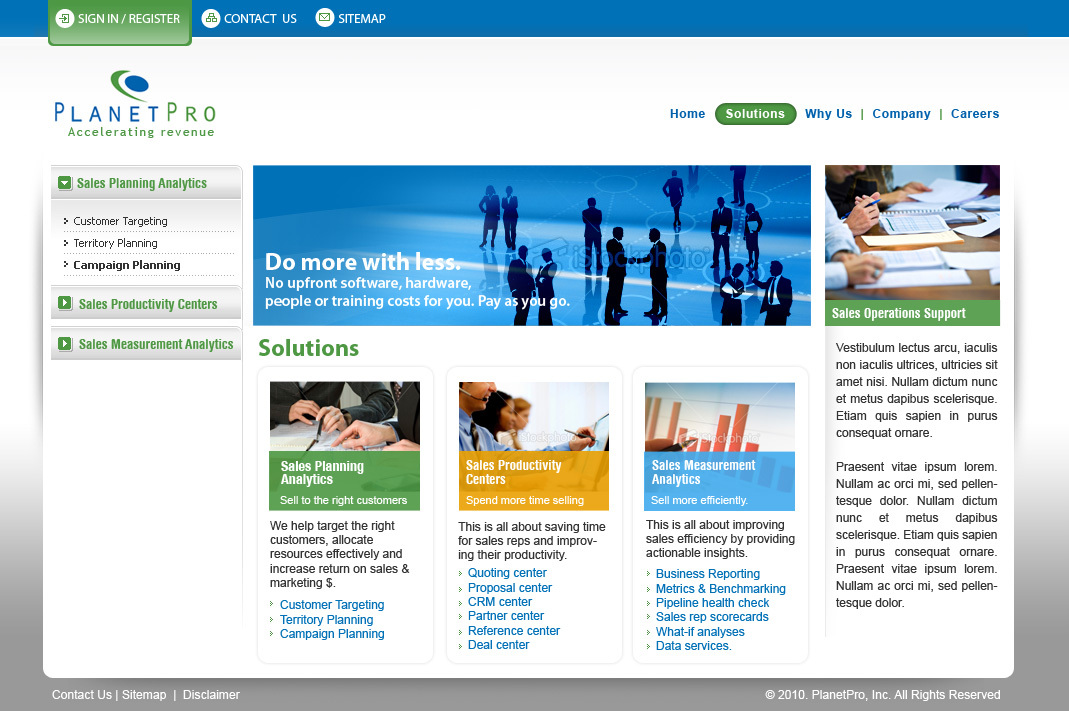Click Sales Productivity Centers card image
This screenshot has width=1069, height=711.
point(534,416)
